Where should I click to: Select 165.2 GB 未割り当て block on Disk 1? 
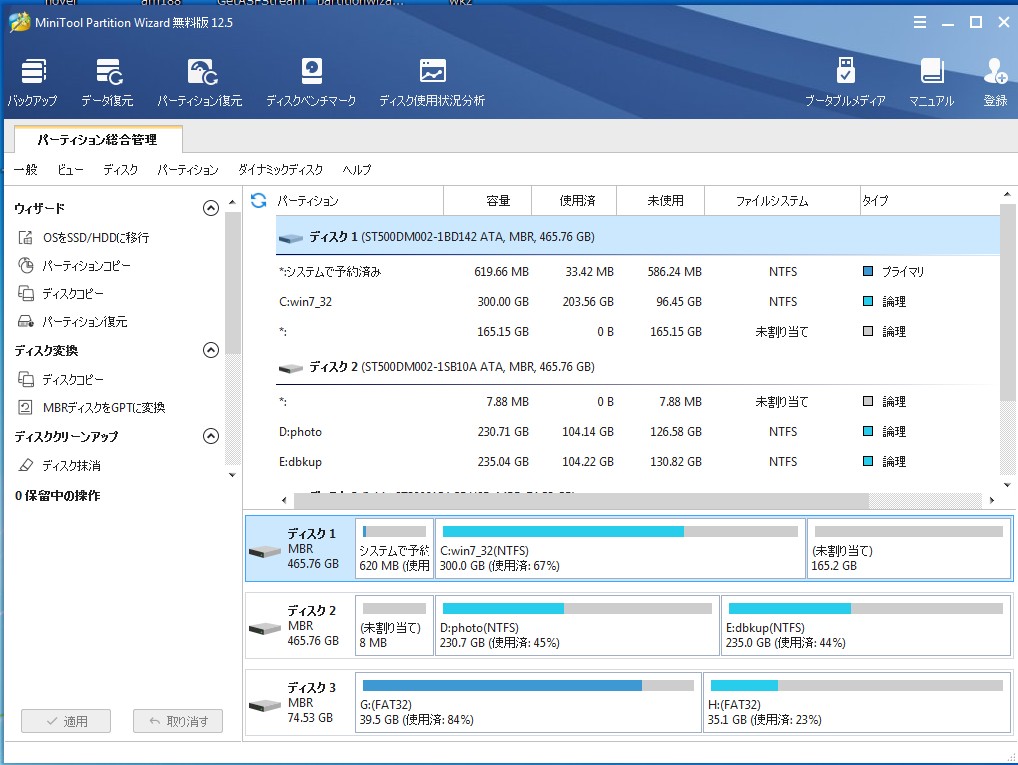point(909,549)
